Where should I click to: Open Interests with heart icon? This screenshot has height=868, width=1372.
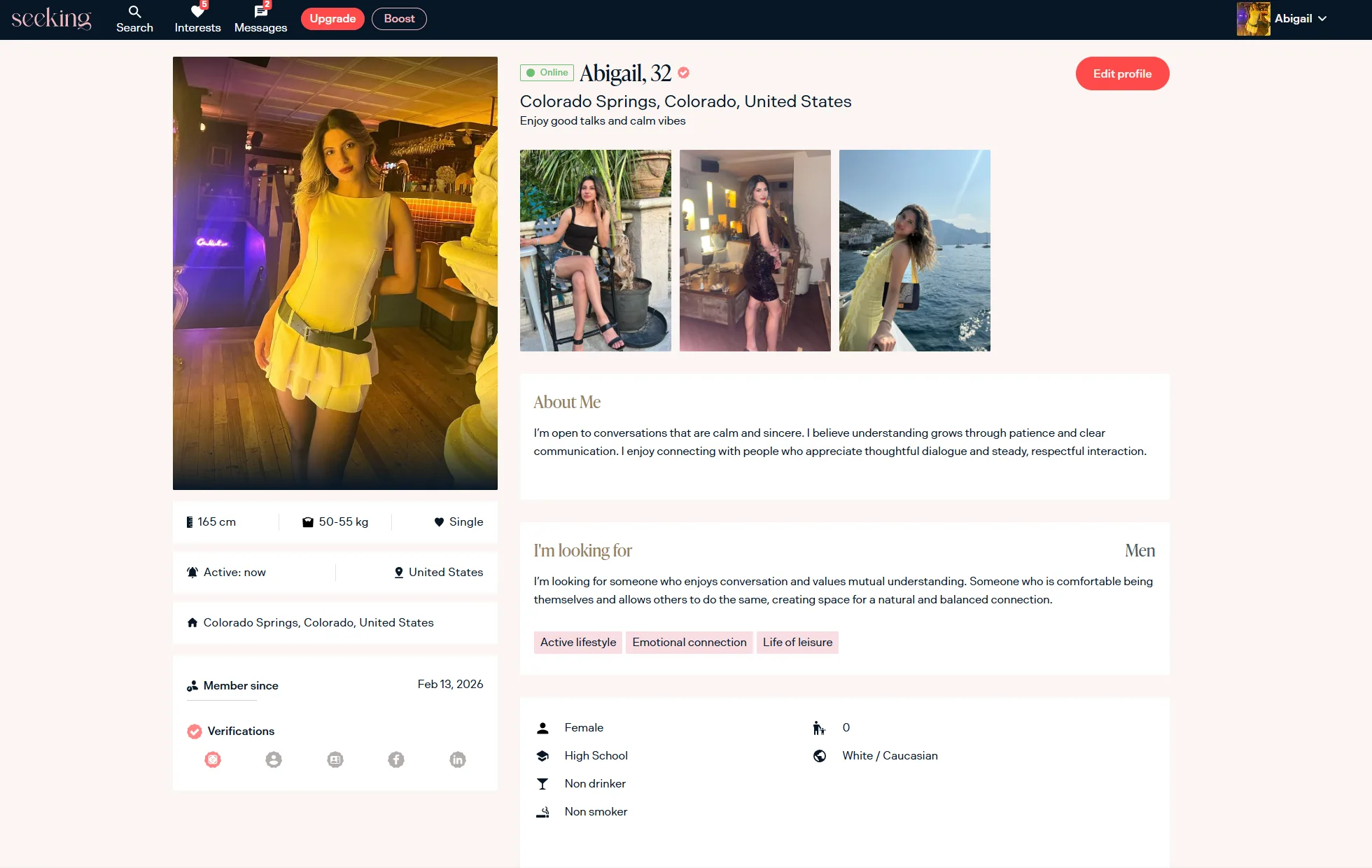click(x=197, y=19)
